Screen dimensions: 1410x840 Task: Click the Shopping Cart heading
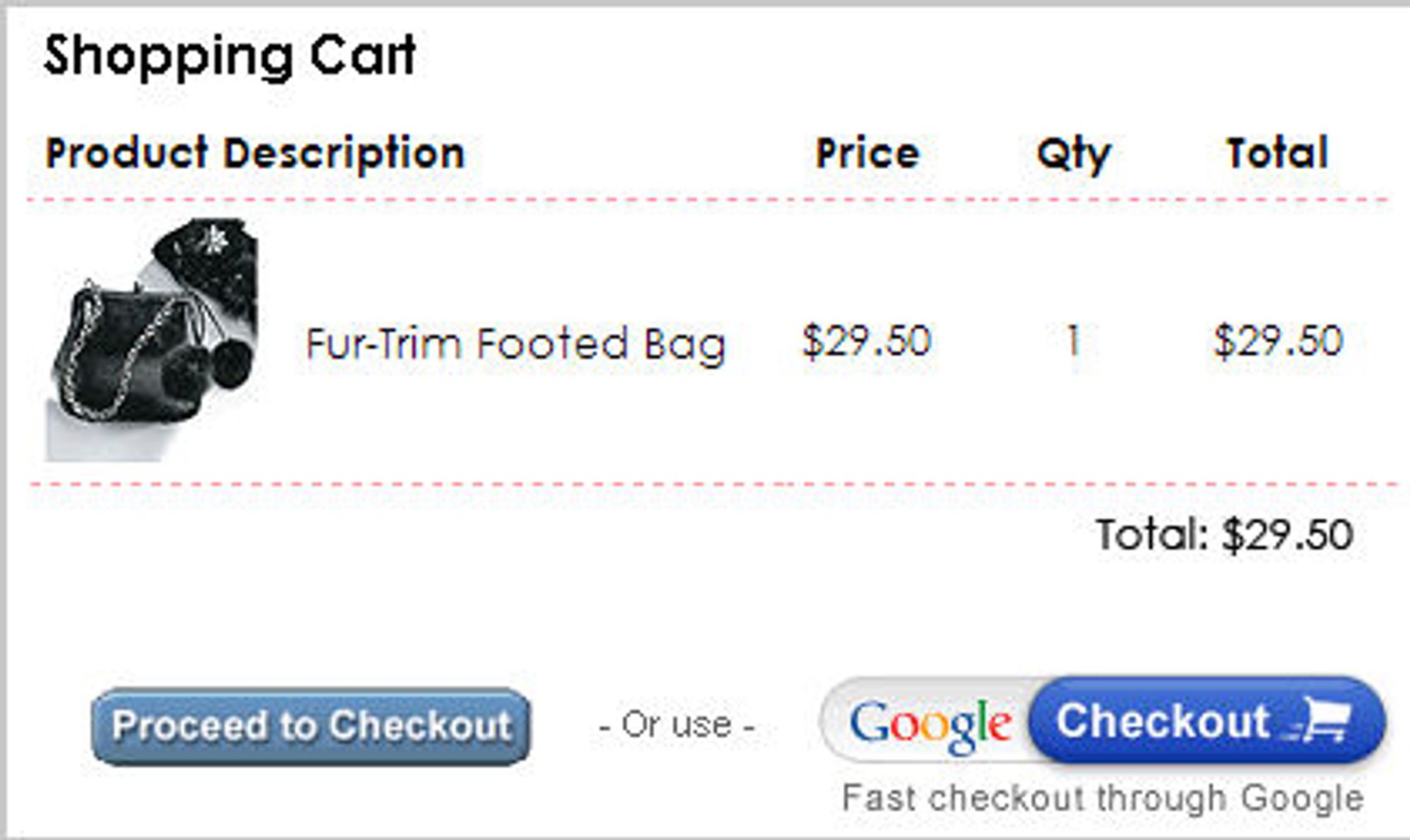(x=230, y=56)
